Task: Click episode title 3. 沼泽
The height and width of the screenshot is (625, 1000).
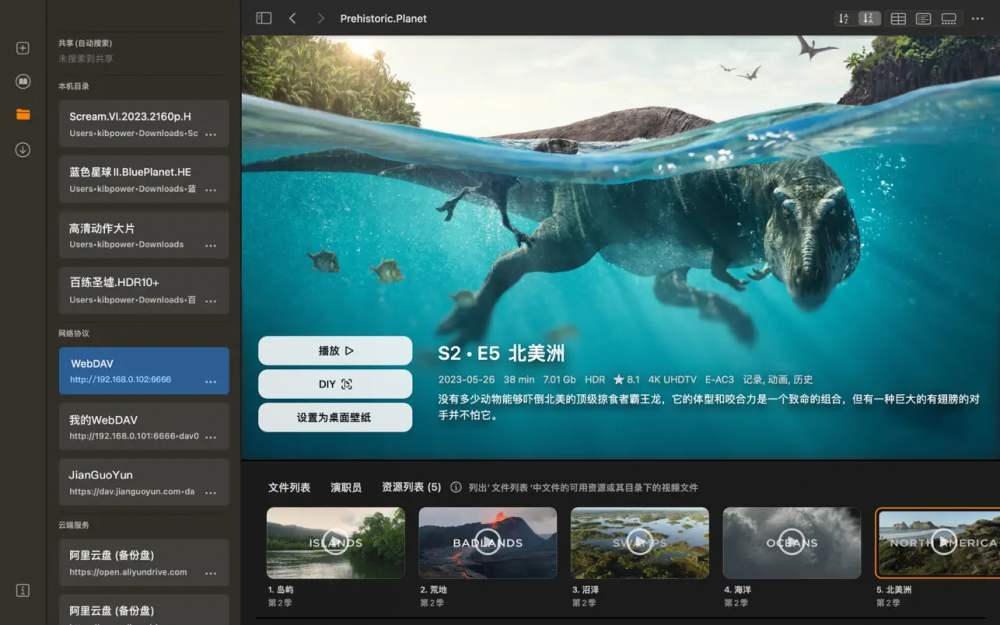Action: click(585, 590)
